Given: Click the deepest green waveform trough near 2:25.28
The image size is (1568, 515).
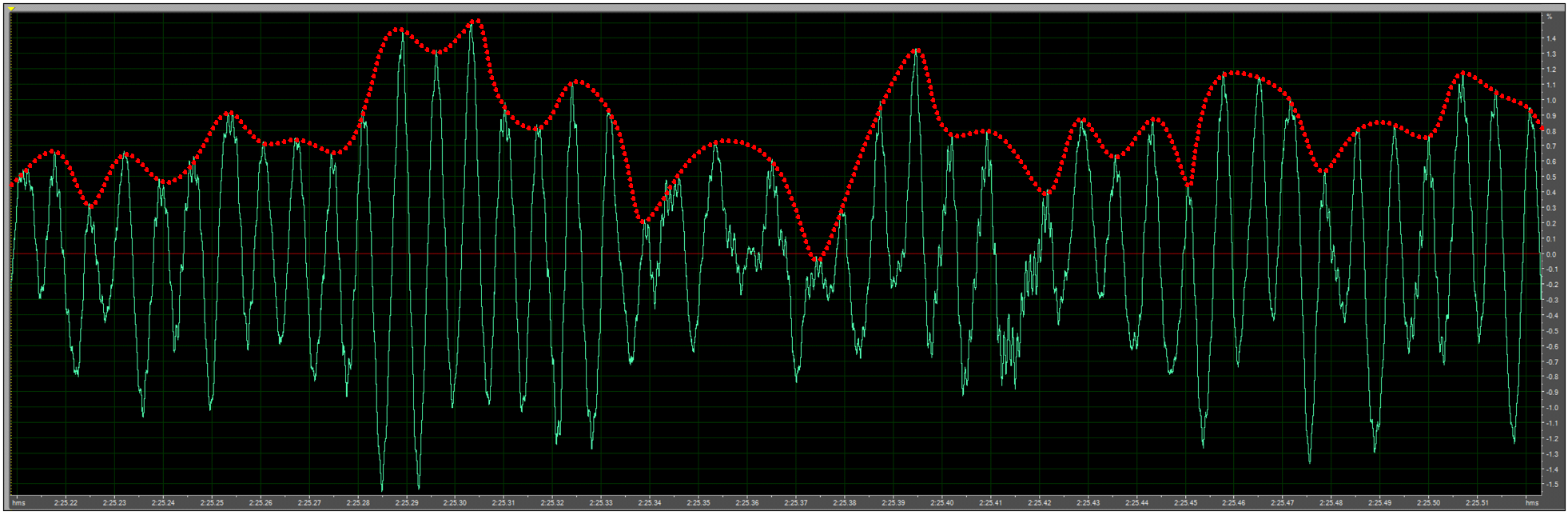Looking at the screenshot, I should click(x=382, y=488).
